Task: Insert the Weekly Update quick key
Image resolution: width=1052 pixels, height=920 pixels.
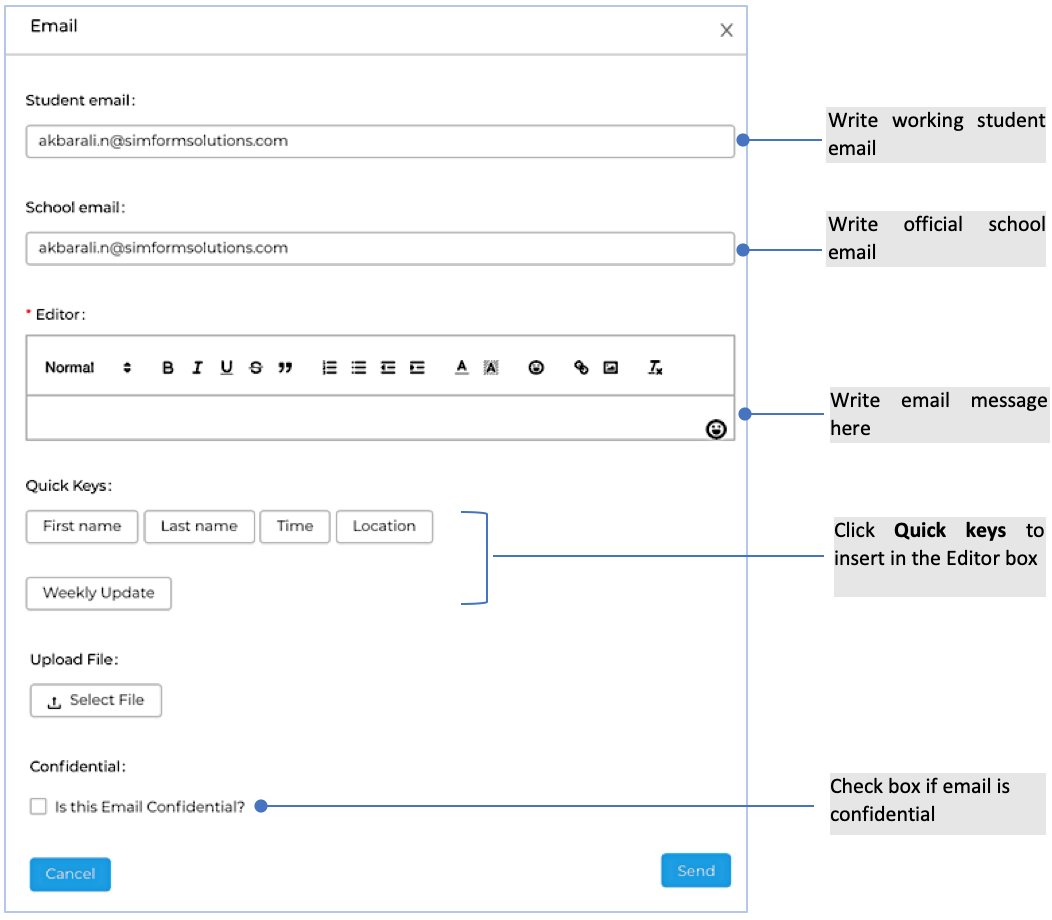Action: click(98, 593)
